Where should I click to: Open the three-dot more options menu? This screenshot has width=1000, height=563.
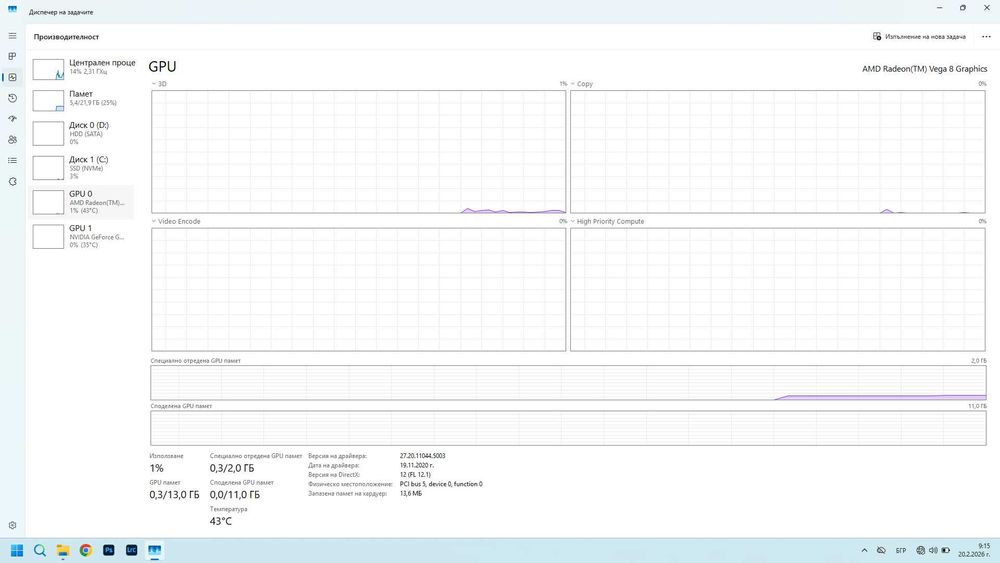coord(986,36)
